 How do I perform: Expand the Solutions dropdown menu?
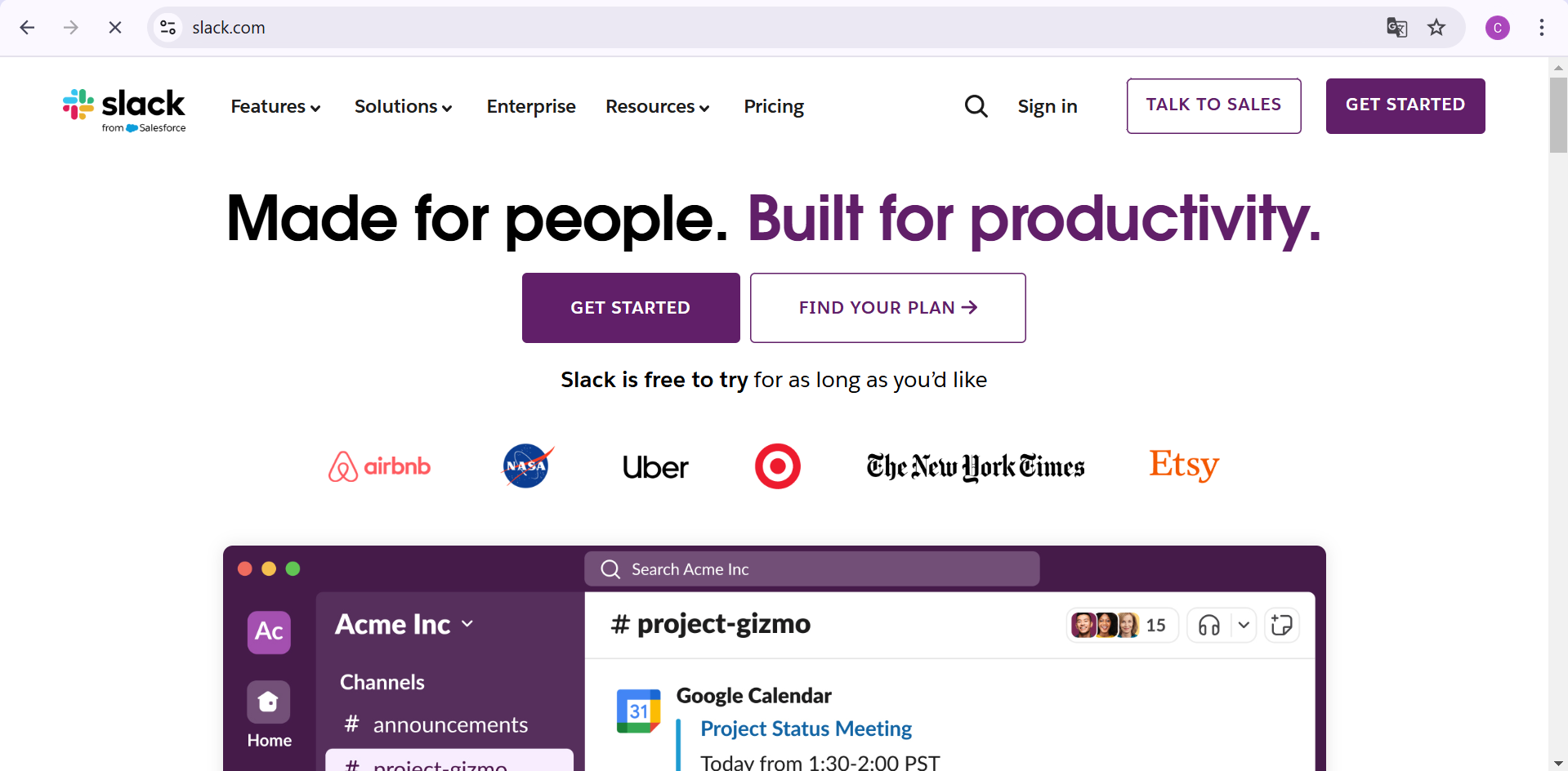click(x=403, y=106)
